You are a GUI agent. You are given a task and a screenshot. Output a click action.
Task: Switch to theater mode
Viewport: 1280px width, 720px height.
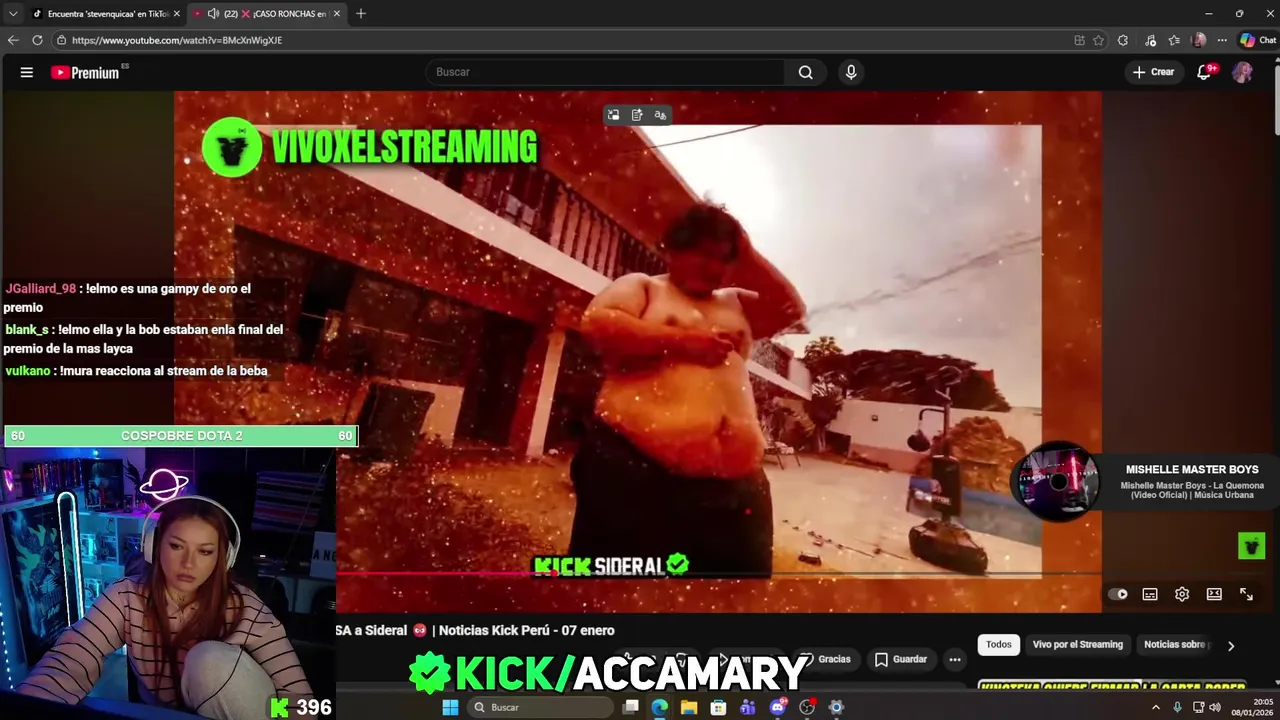(x=1214, y=594)
